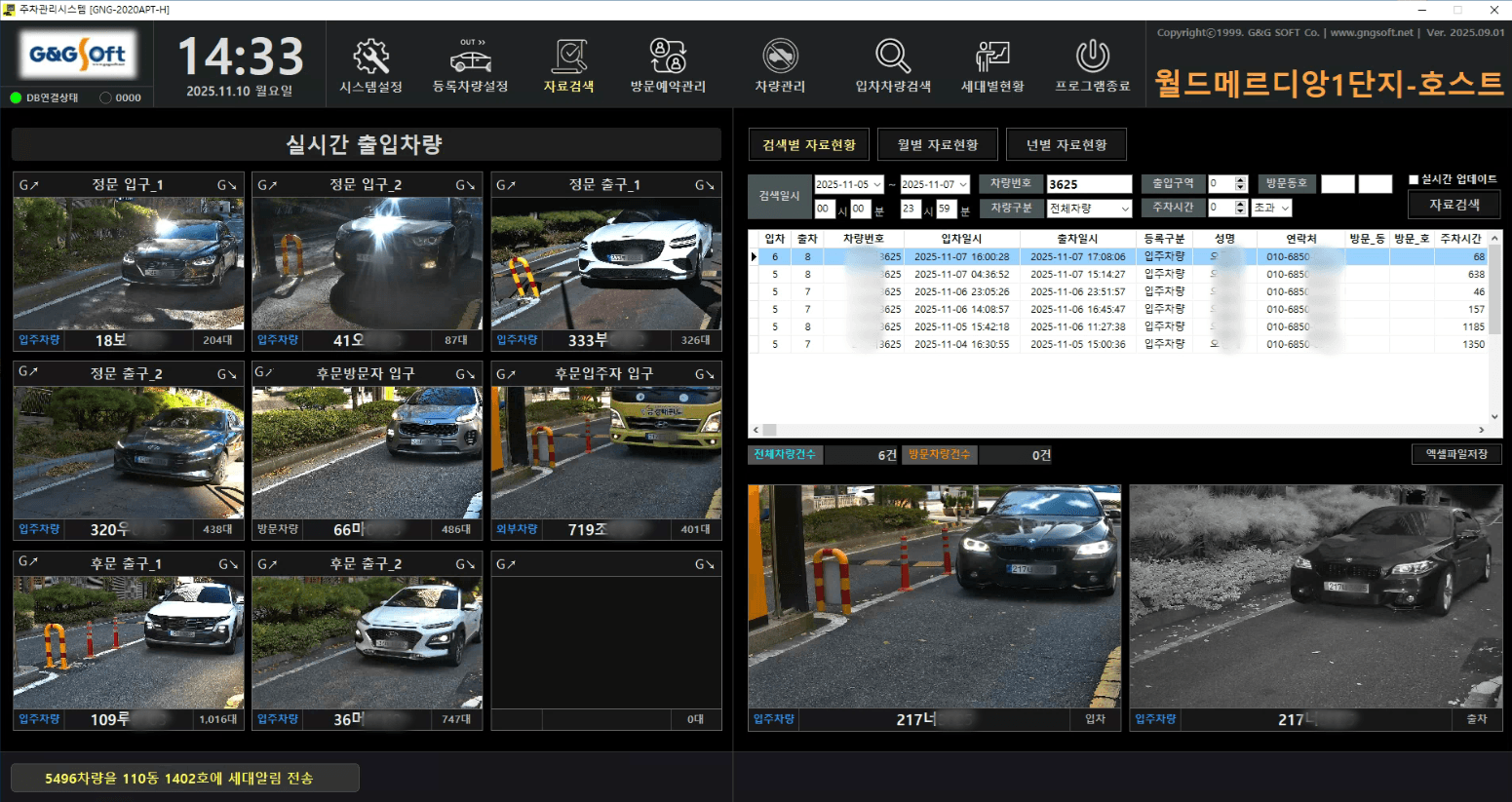
Task: Expand the 초과 parking time dropdown
Action: (1285, 209)
